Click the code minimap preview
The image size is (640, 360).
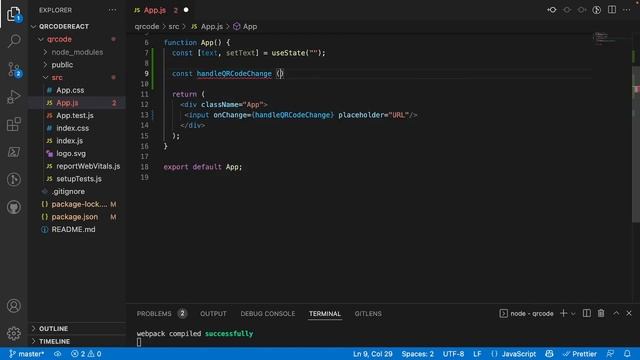click(606, 39)
